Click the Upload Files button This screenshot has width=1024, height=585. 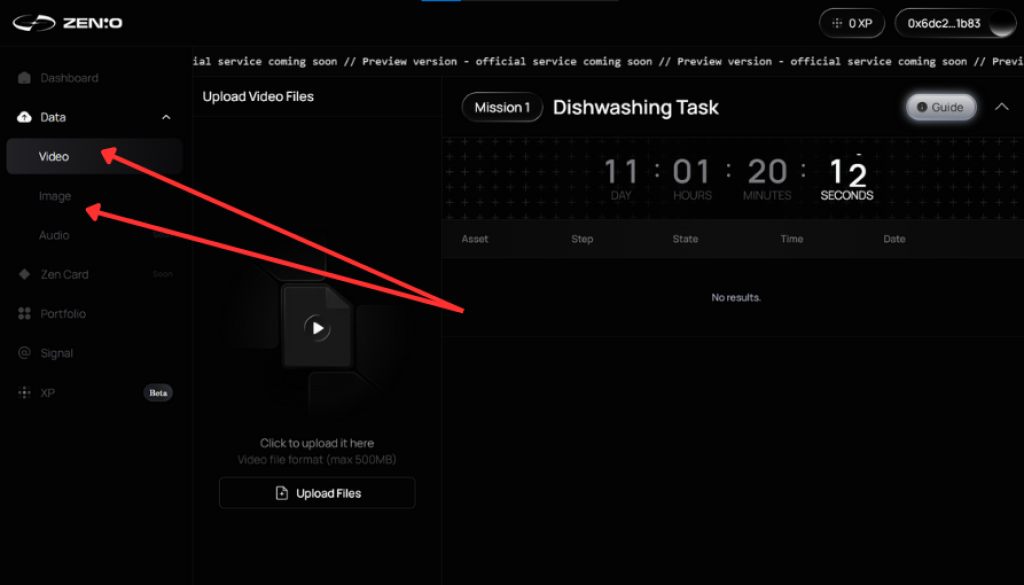[317, 493]
